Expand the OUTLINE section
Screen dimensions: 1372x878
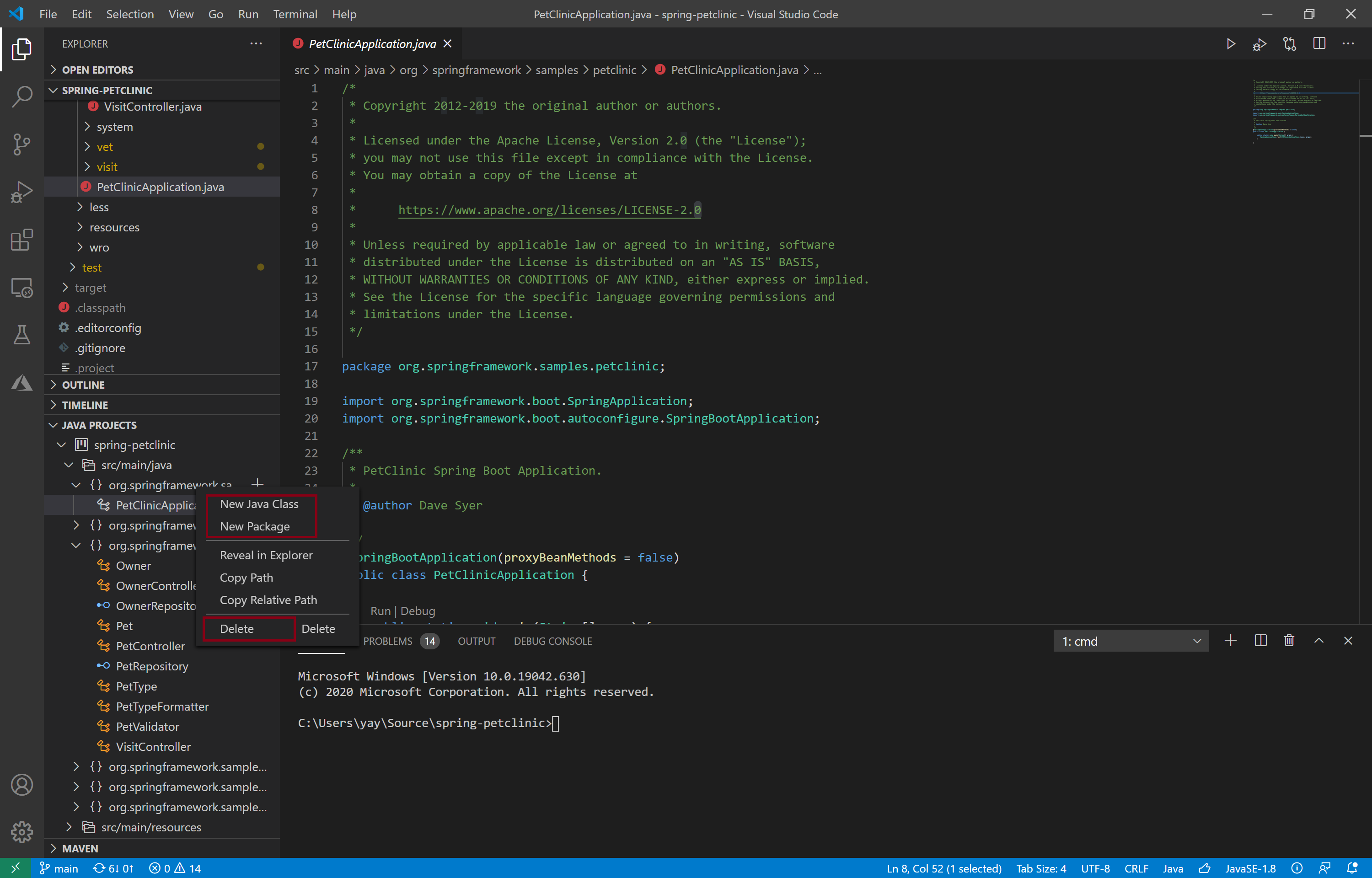(83, 385)
